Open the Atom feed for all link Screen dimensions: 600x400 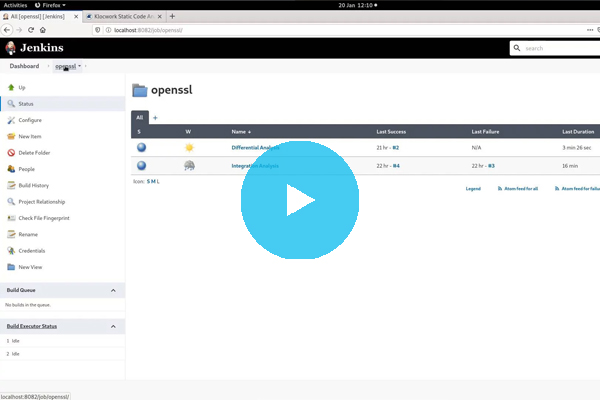pos(518,189)
